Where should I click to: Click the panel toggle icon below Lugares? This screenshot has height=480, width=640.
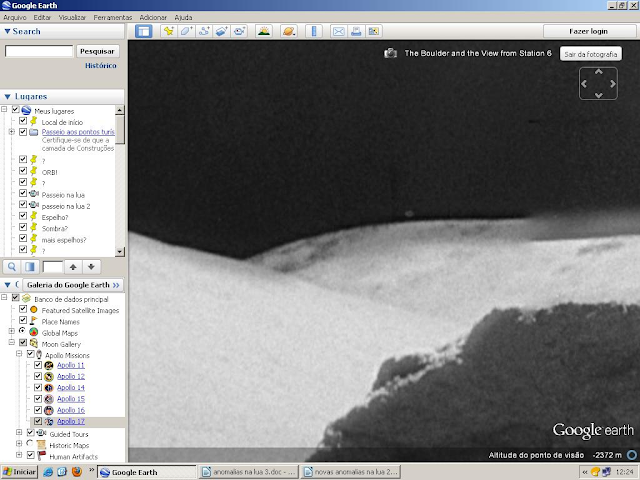[x=29, y=267]
